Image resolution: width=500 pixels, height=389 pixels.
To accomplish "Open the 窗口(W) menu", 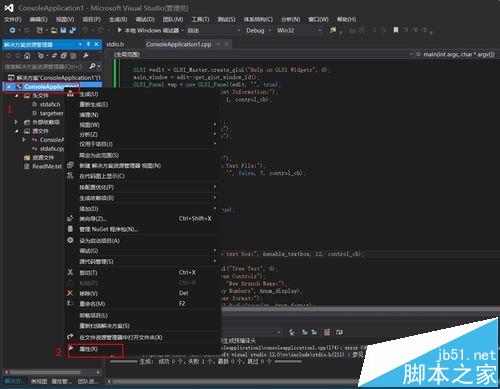I will [x=318, y=20].
